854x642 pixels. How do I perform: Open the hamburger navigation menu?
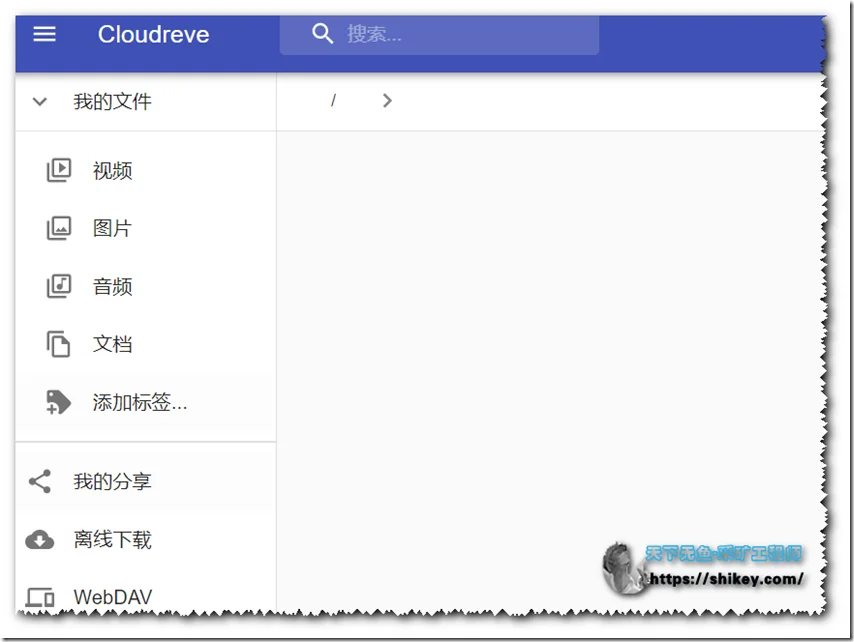tap(44, 34)
